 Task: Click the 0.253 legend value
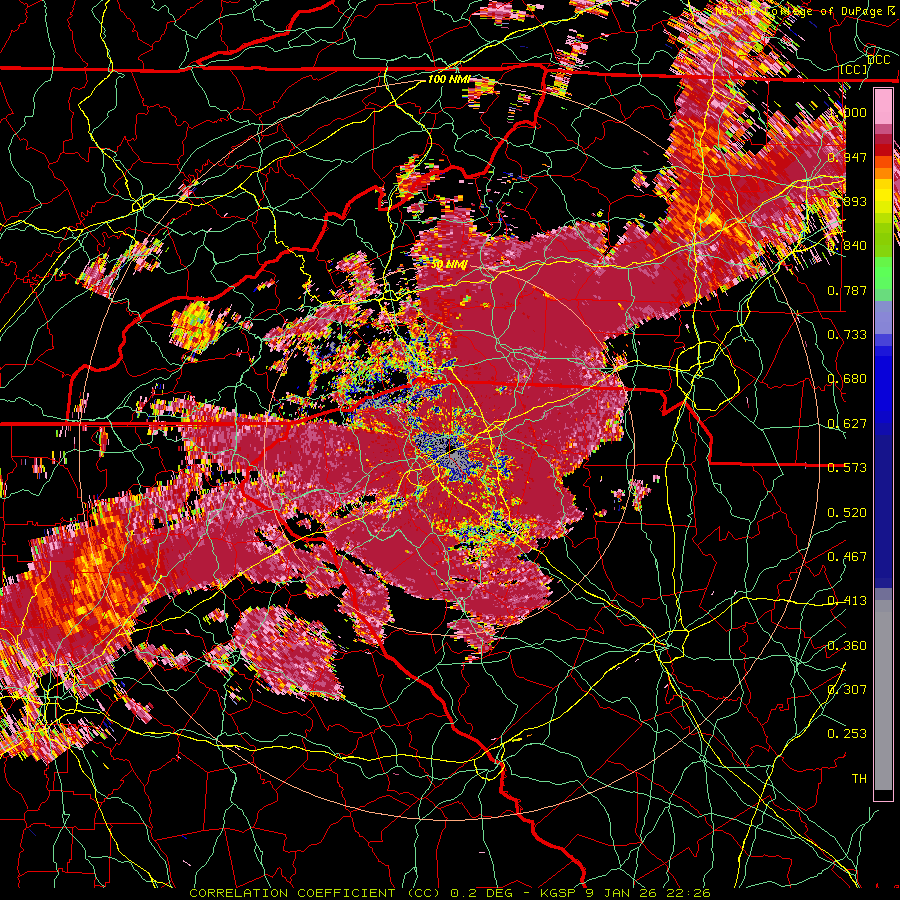pyautogui.click(x=847, y=734)
